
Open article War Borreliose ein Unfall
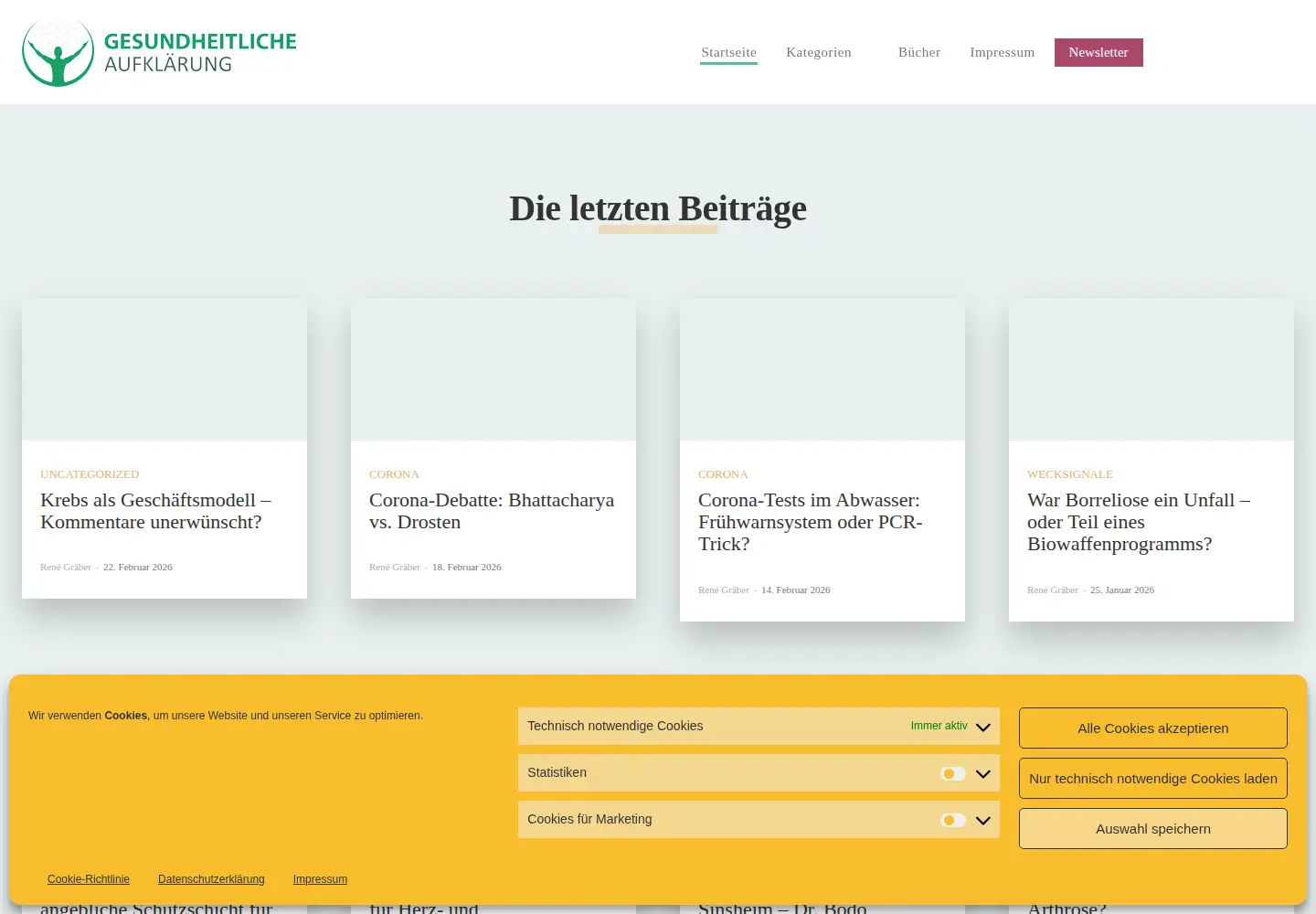point(1139,522)
